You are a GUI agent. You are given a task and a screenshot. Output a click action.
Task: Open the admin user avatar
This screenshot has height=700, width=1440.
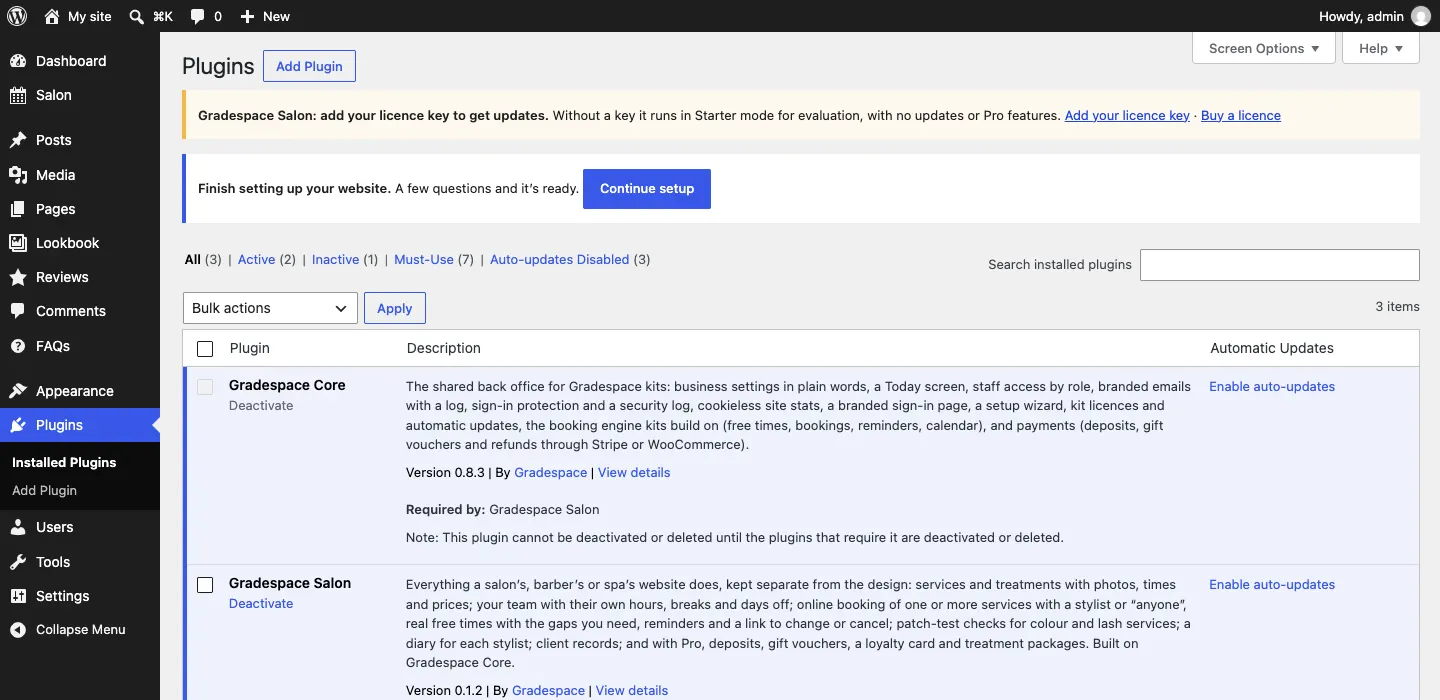[1421, 16]
